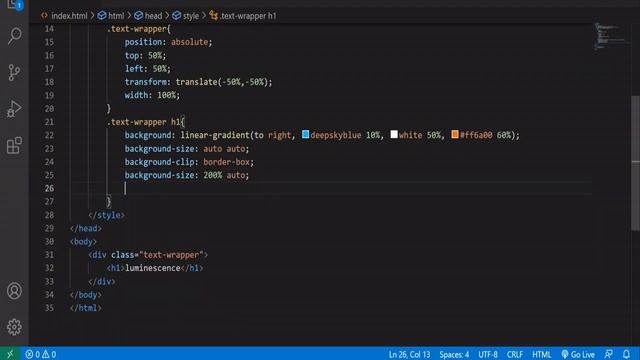The width and height of the screenshot is (640, 360).
Task: Open the Explorer view in activity bar
Action: click(x=14, y=5)
